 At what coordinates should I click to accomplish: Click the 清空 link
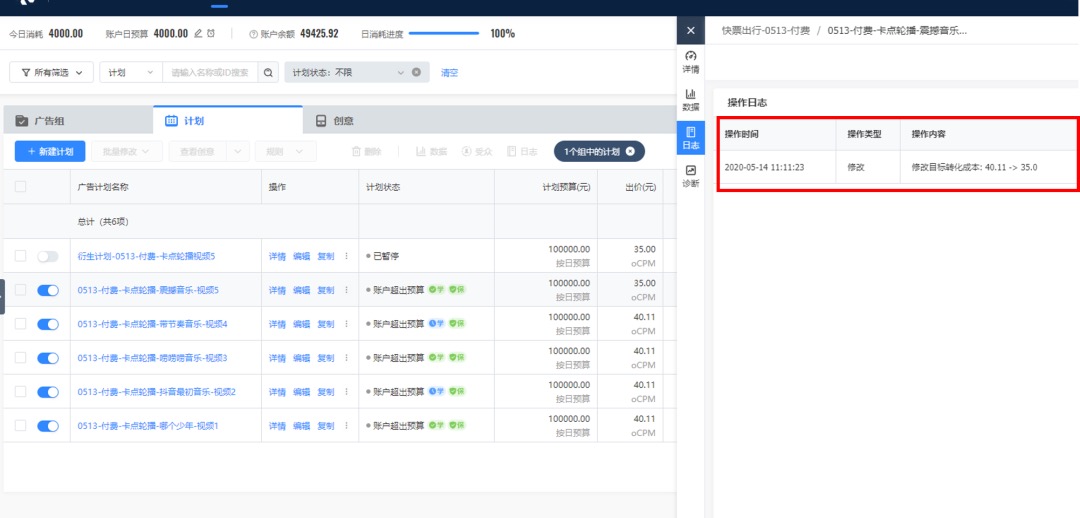pyautogui.click(x=449, y=72)
